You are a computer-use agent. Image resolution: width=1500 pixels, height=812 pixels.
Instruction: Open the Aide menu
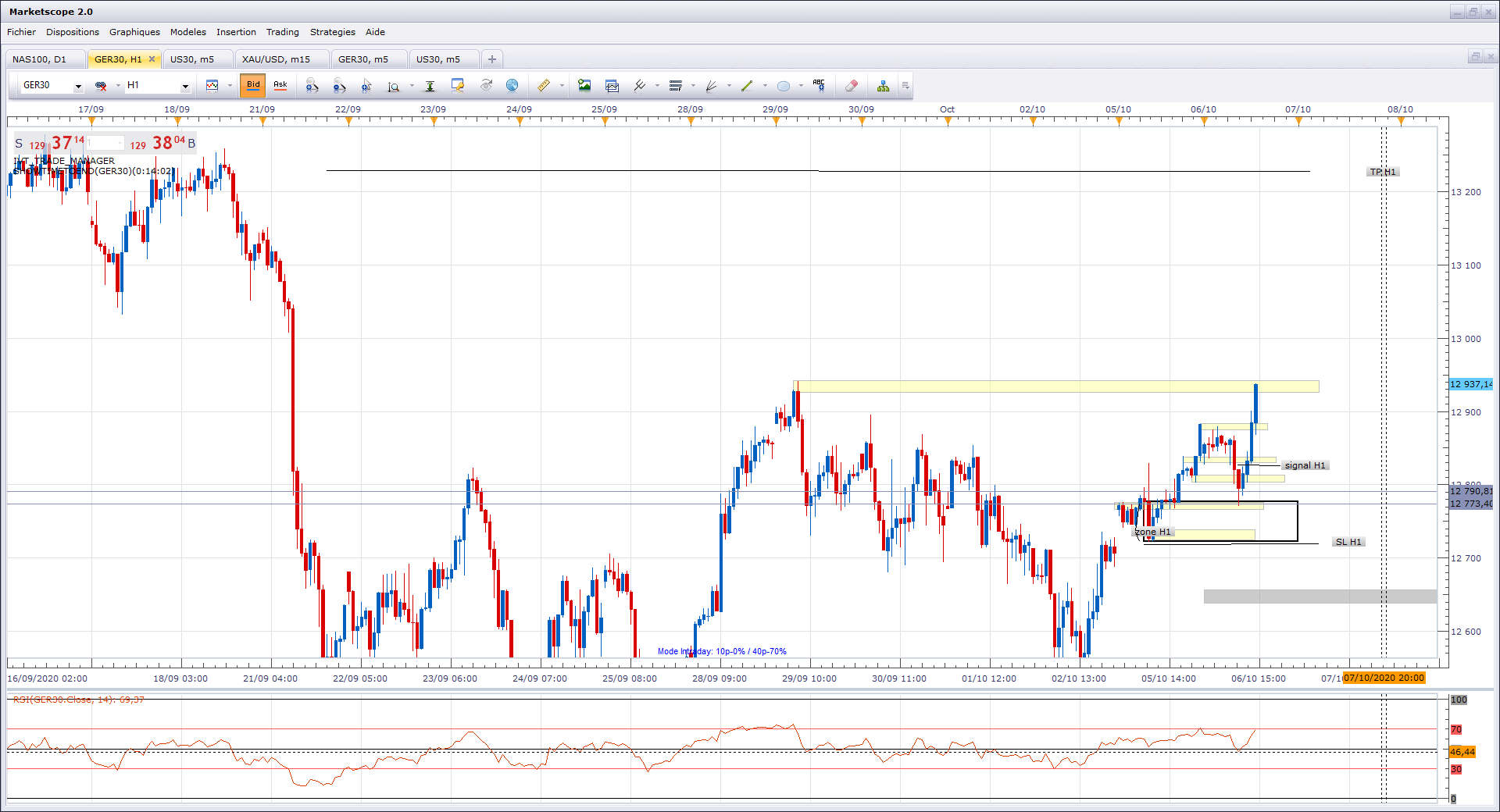tap(375, 32)
